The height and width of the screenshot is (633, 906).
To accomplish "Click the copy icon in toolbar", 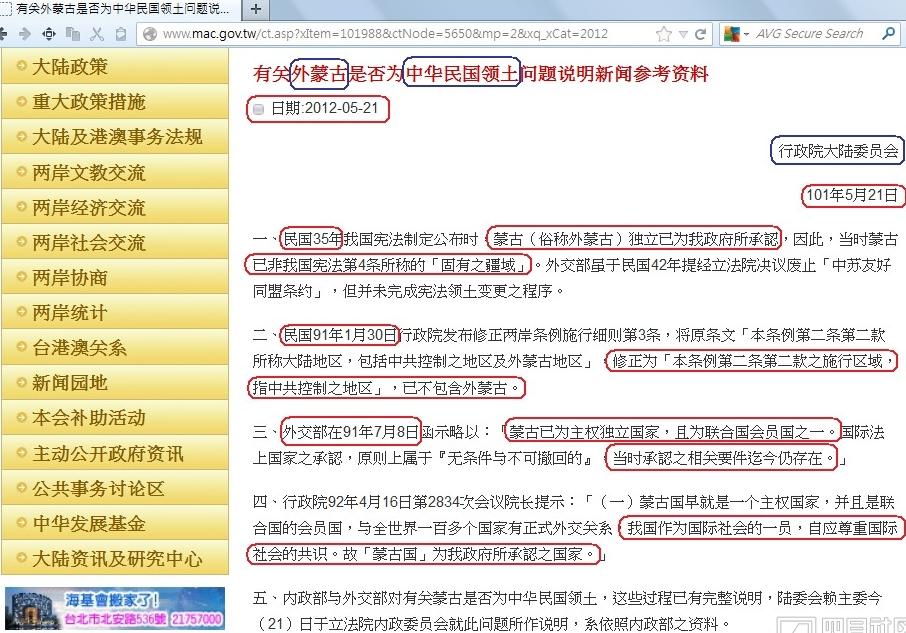I will pyautogui.click(x=73, y=34).
